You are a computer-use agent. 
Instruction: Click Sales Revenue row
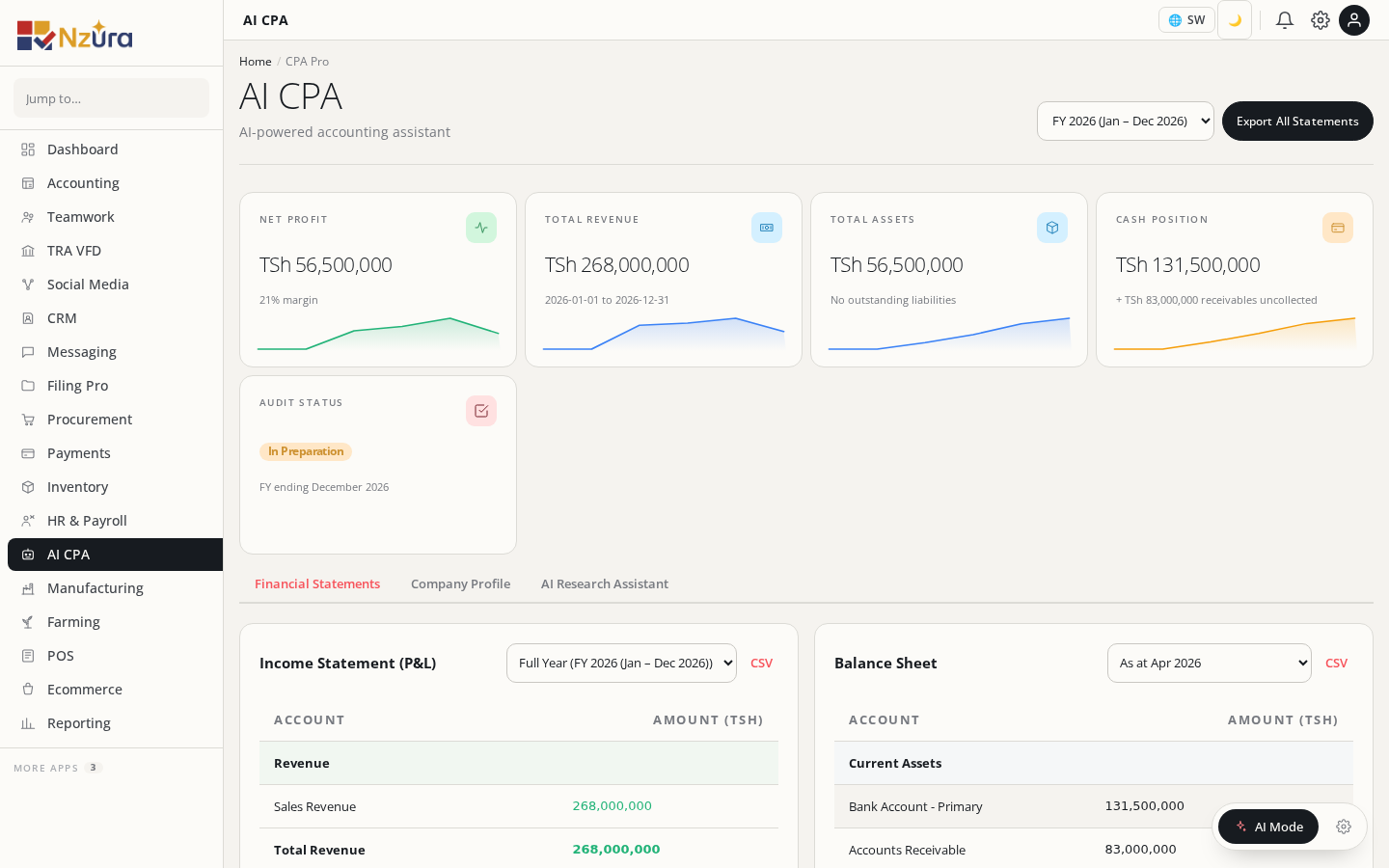pos(519,806)
